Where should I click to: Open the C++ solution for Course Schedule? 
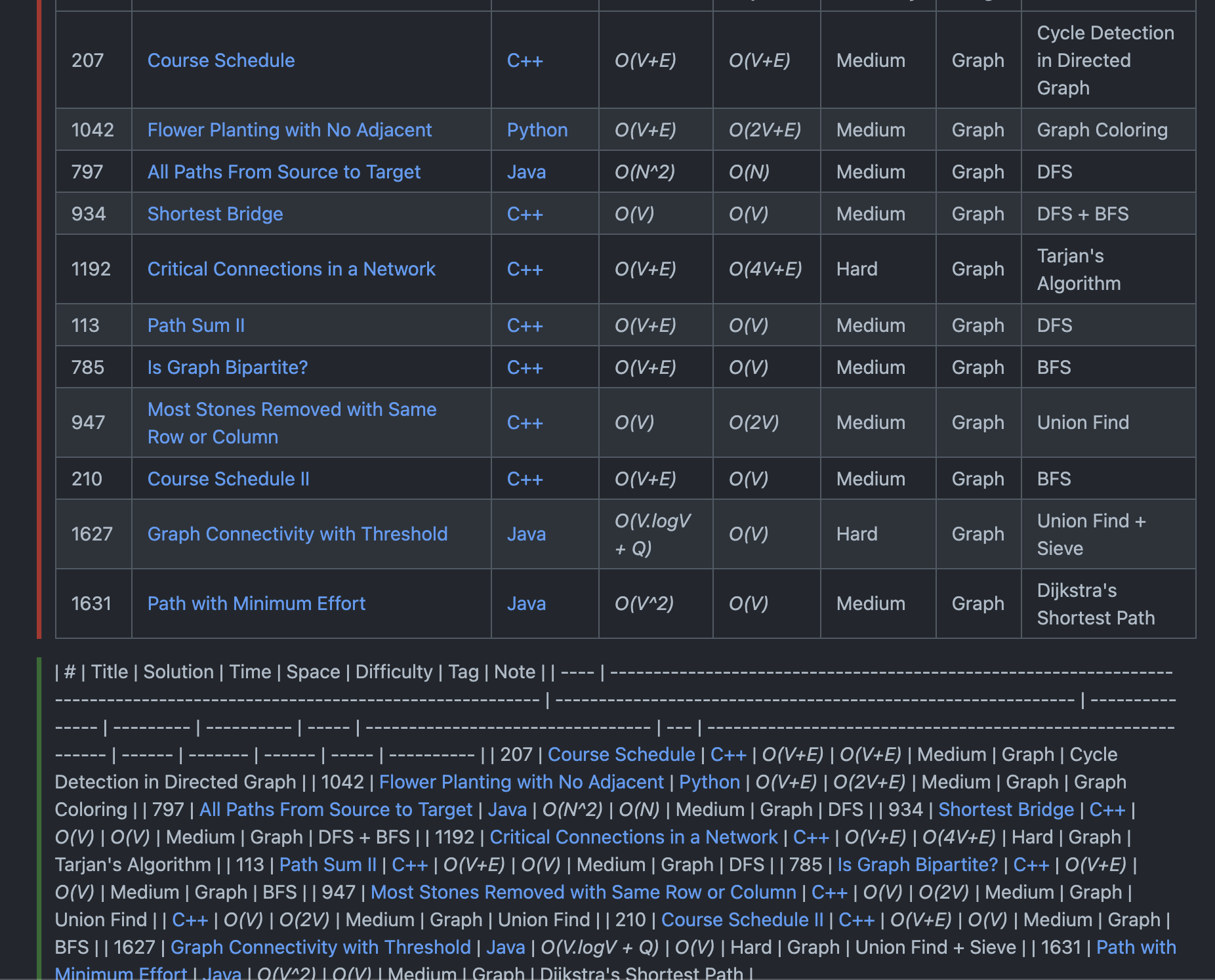(524, 60)
